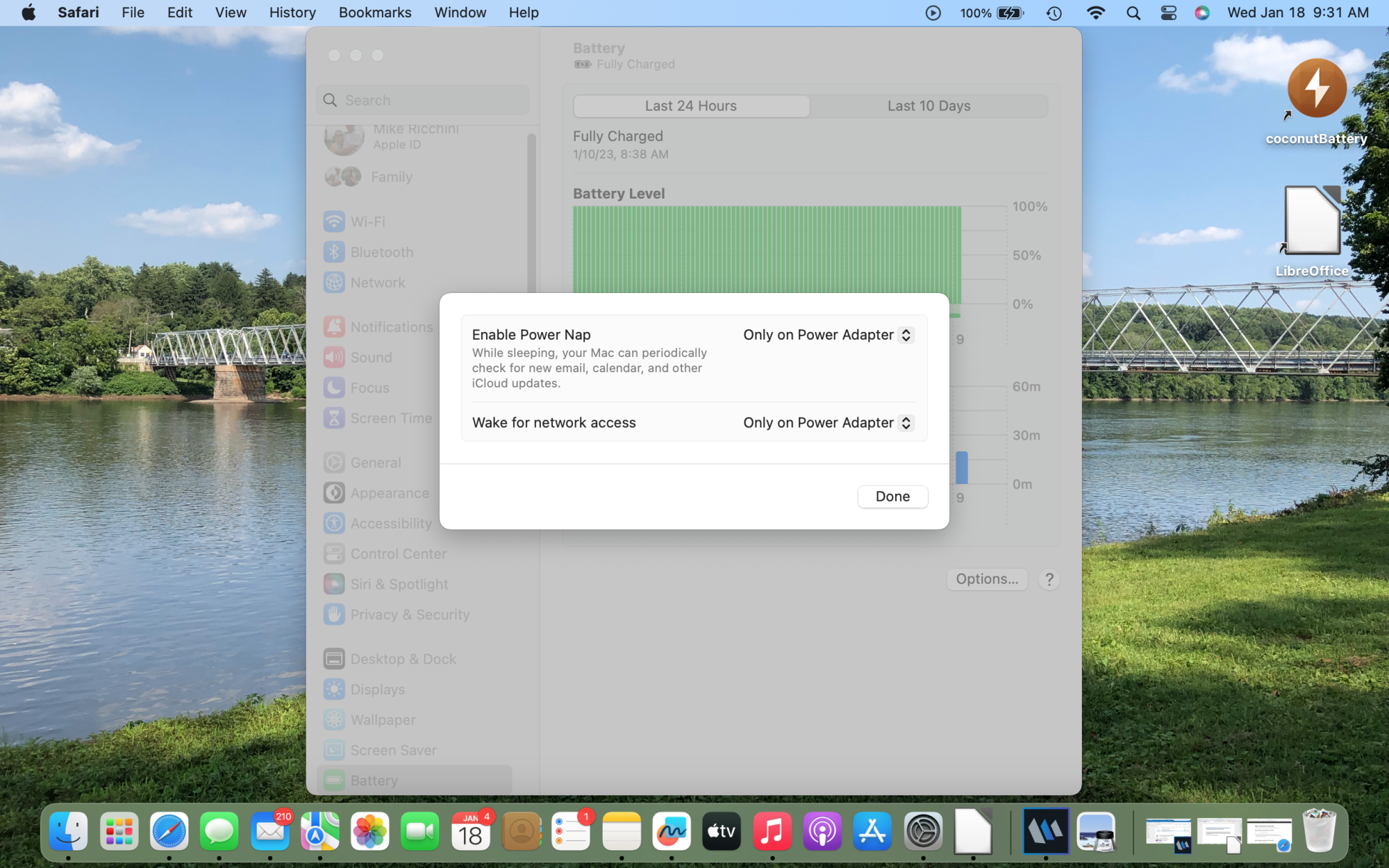Open Messages from the Dock
The height and width of the screenshot is (868, 1389).
[x=219, y=831]
